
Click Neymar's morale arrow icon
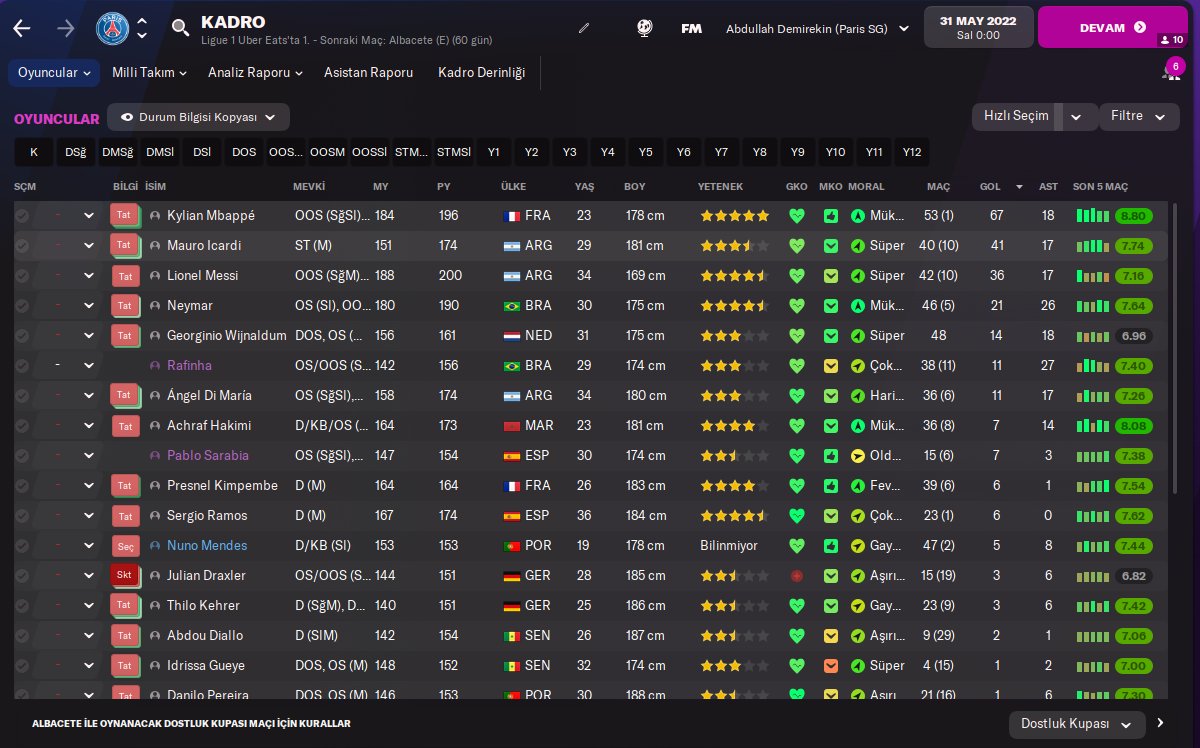tap(857, 306)
